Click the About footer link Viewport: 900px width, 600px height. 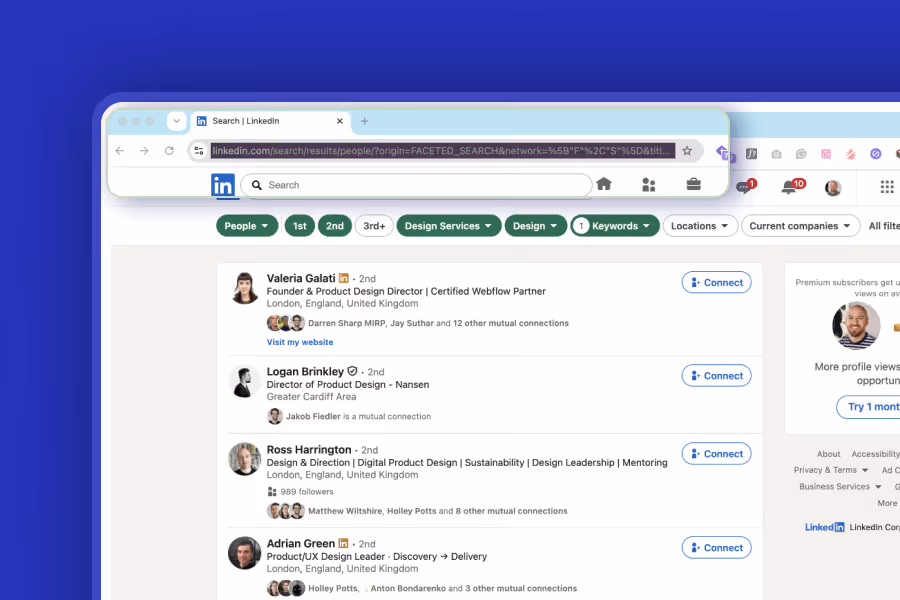point(828,454)
